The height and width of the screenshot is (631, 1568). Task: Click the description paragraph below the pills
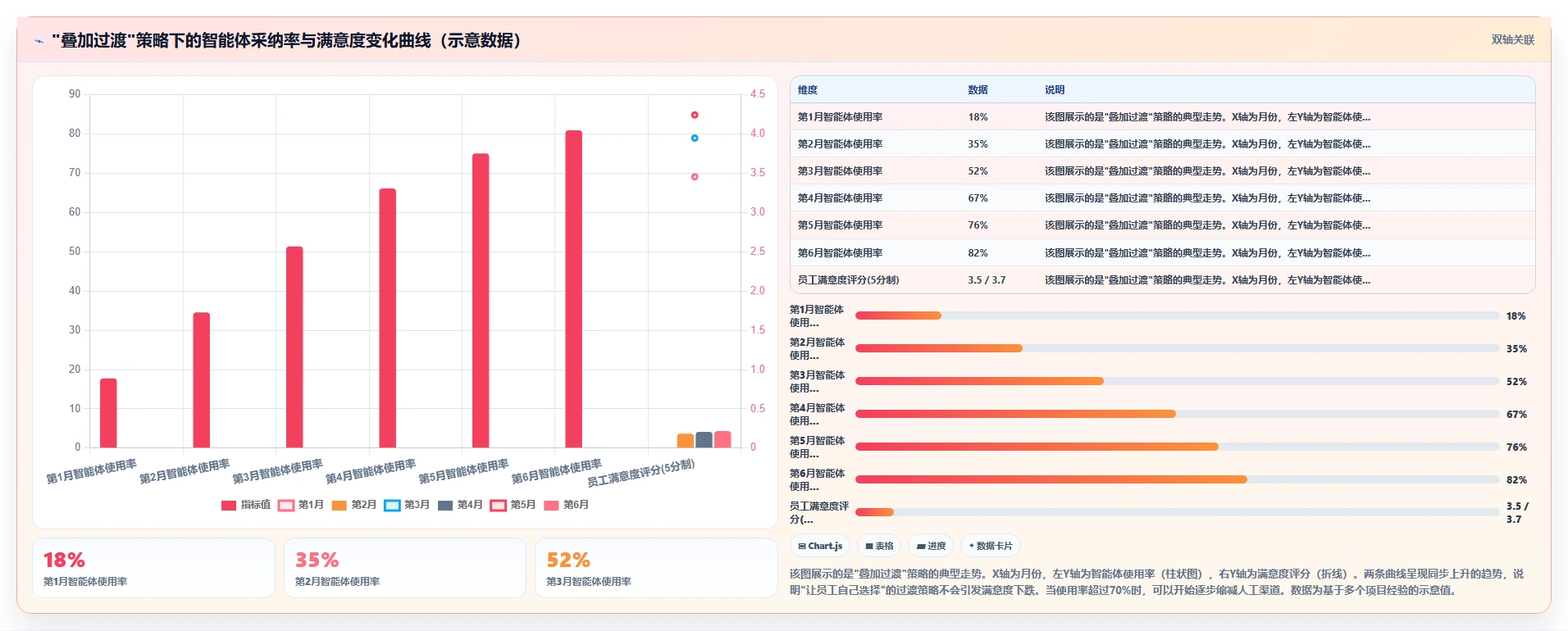(1156, 582)
